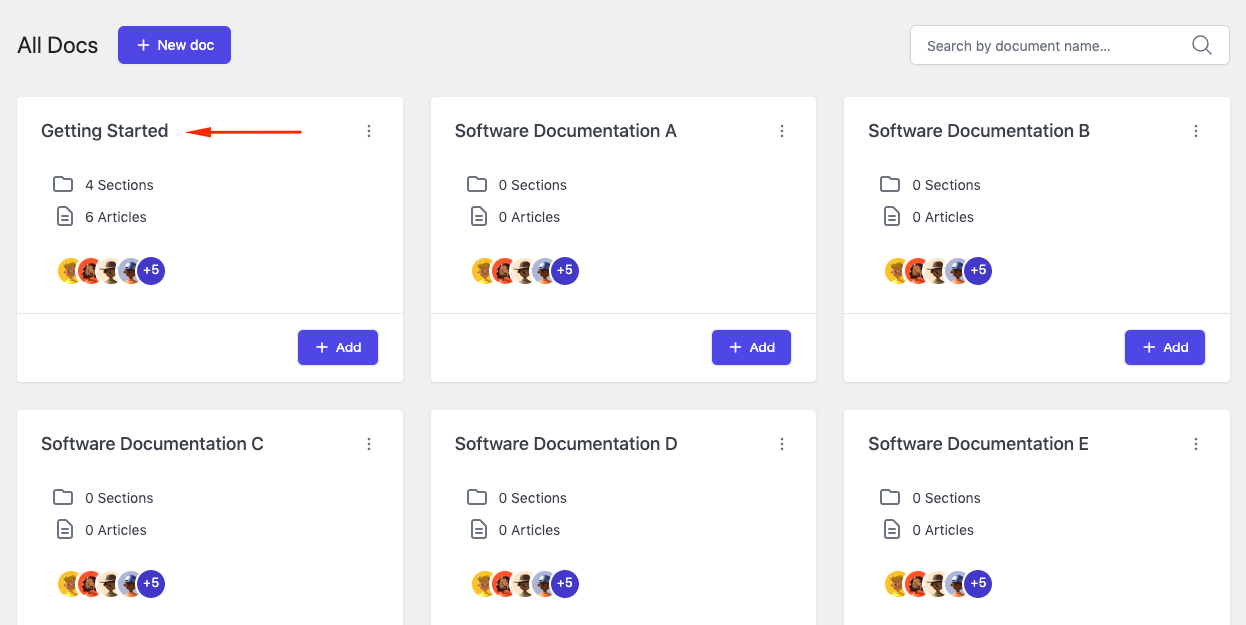The width and height of the screenshot is (1246, 625).
Task: Click the New doc button
Action: [x=174, y=45]
